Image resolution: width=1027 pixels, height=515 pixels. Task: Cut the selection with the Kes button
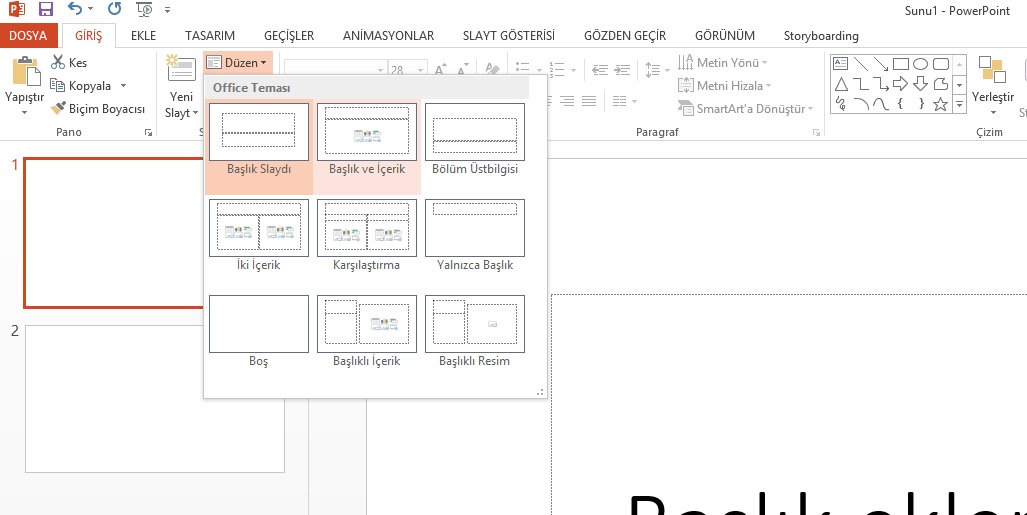tap(69, 62)
